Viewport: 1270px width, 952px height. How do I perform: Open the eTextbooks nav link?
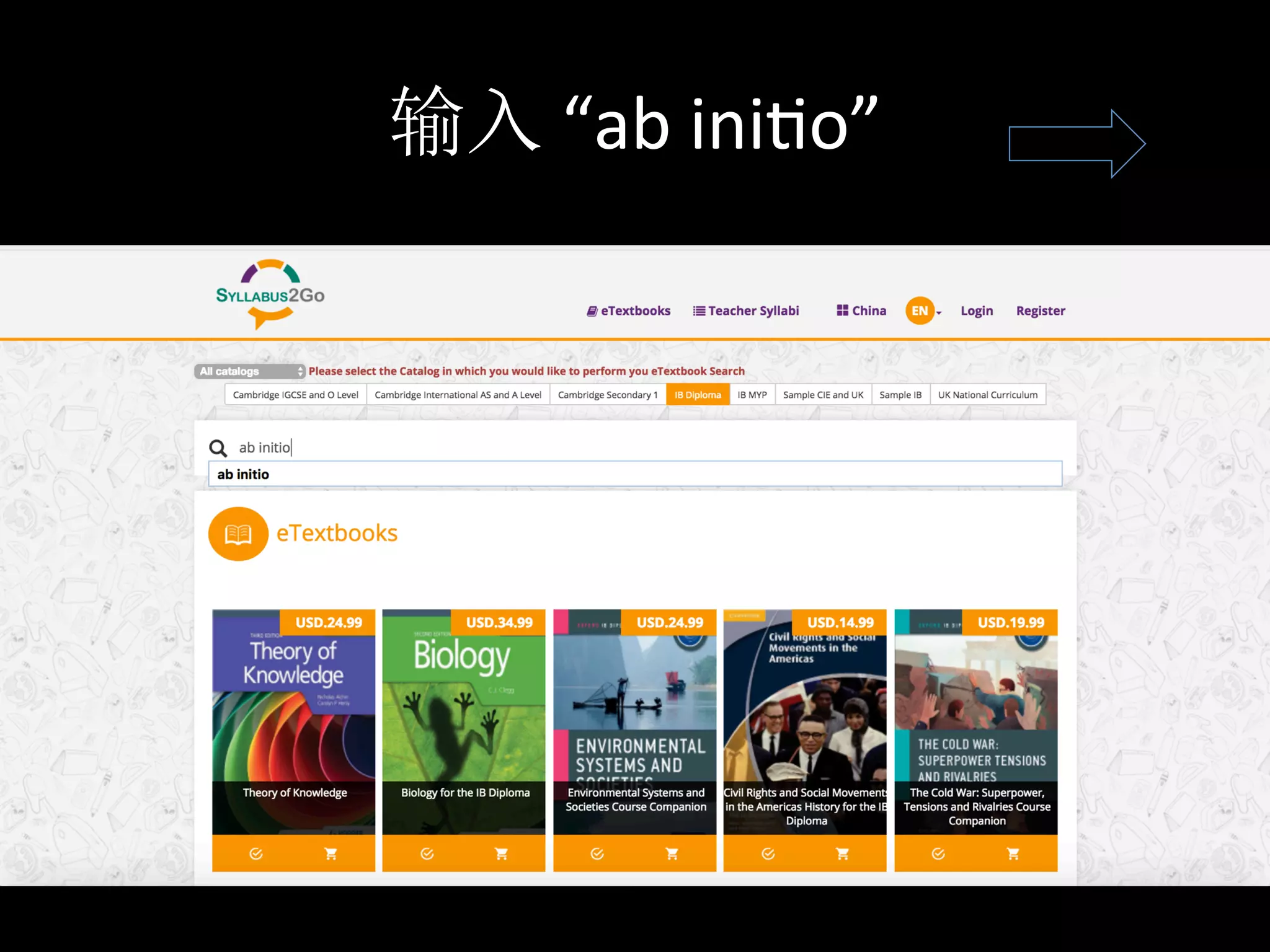click(x=629, y=311)
